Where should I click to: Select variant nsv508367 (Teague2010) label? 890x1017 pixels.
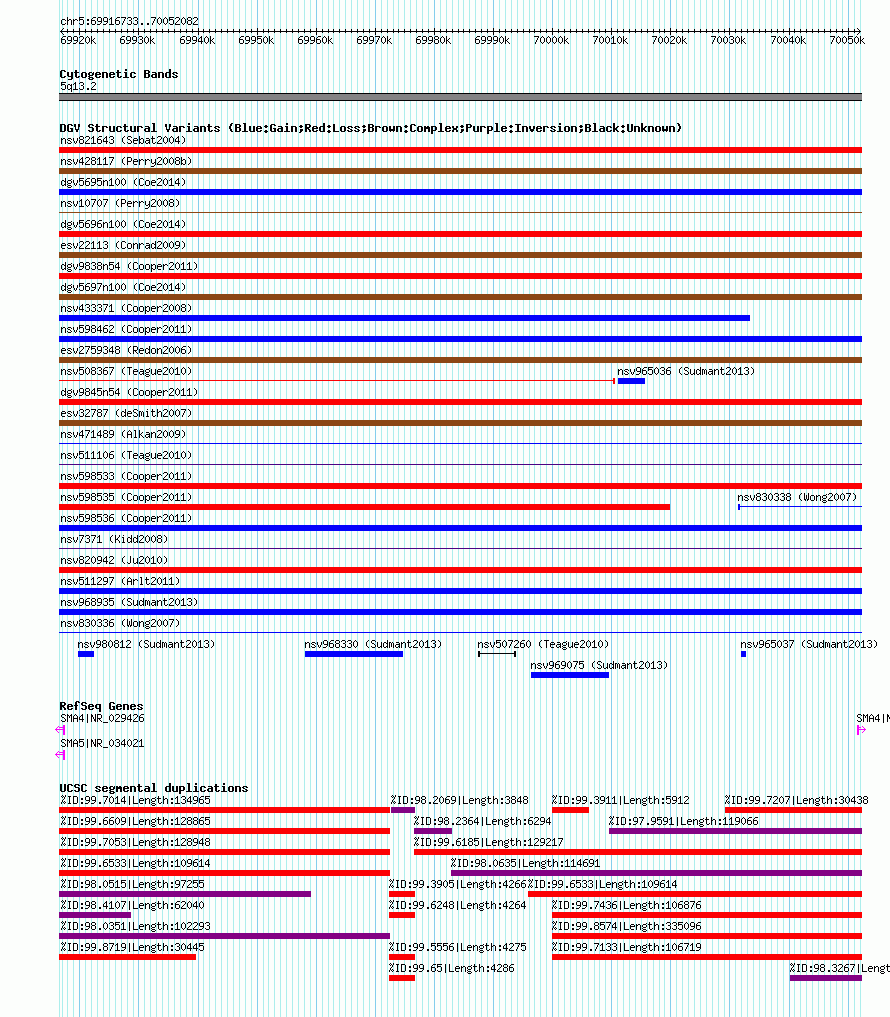coord(126,371)
